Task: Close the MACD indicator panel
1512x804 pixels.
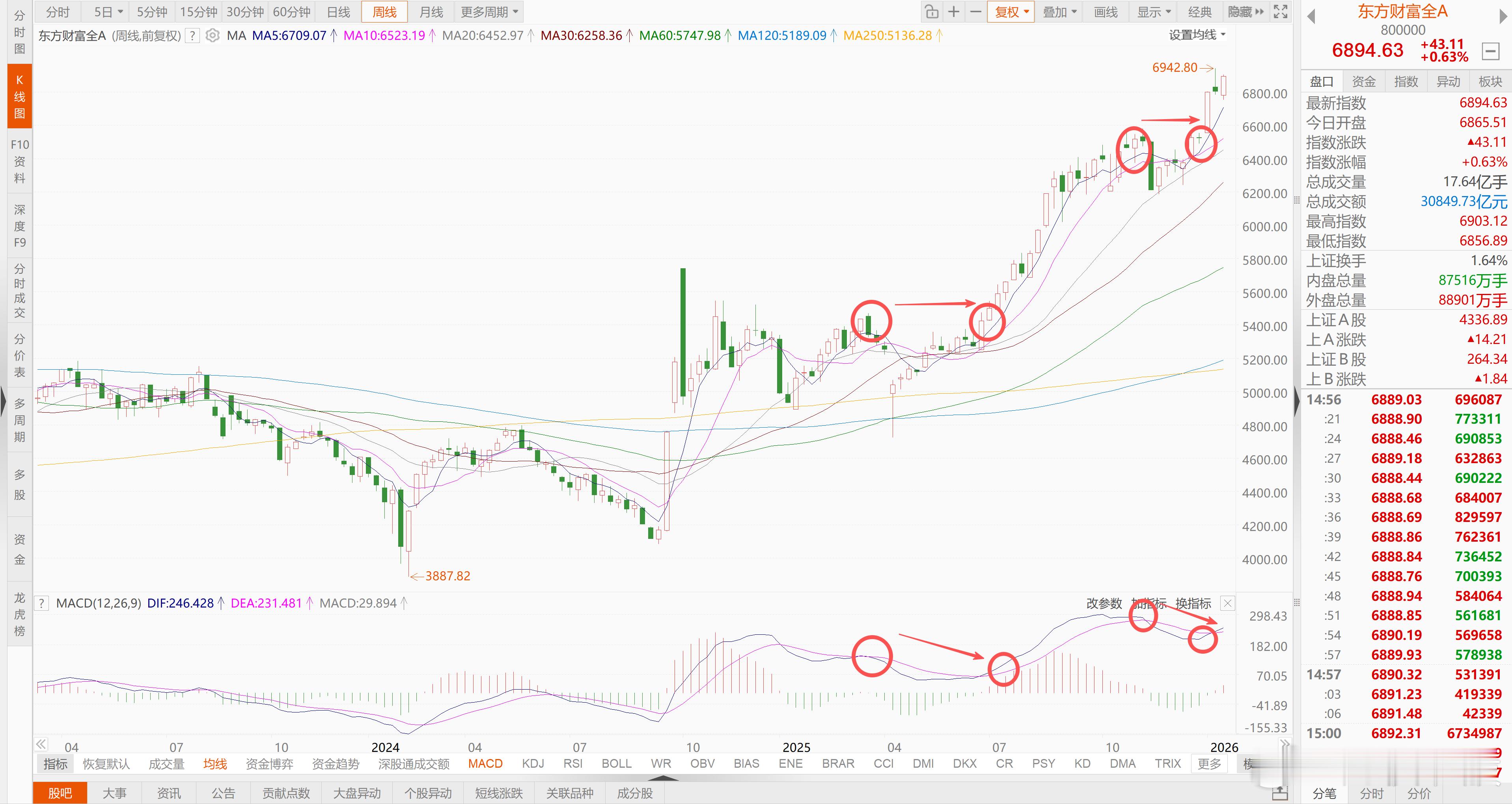Action: [1227, 603]
